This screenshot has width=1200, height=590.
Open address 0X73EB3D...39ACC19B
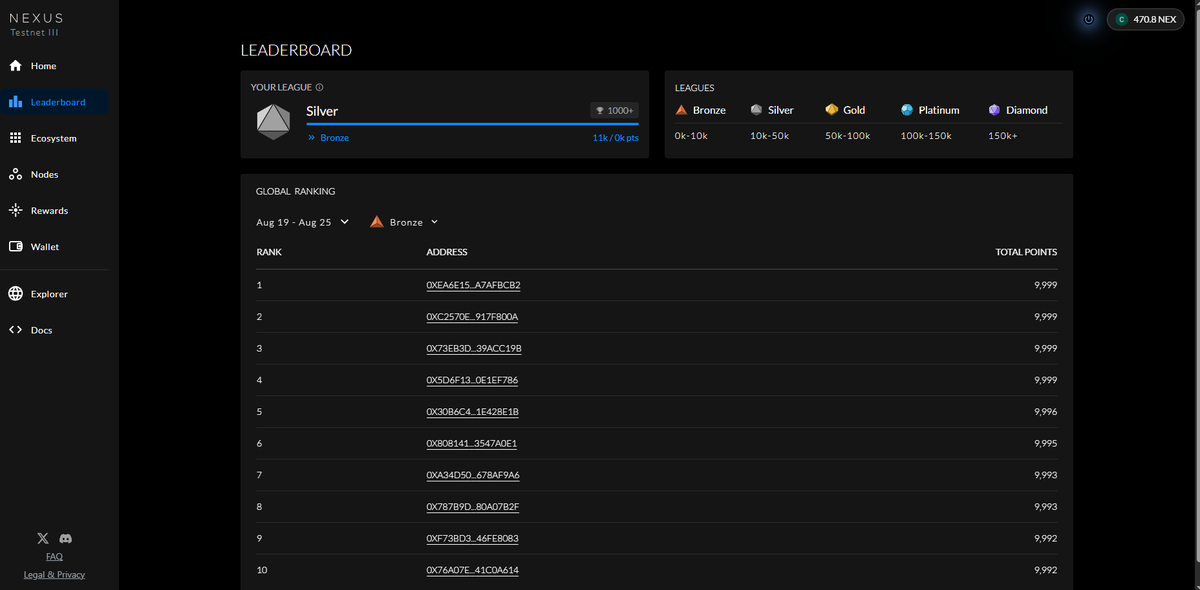pos(474,348)
